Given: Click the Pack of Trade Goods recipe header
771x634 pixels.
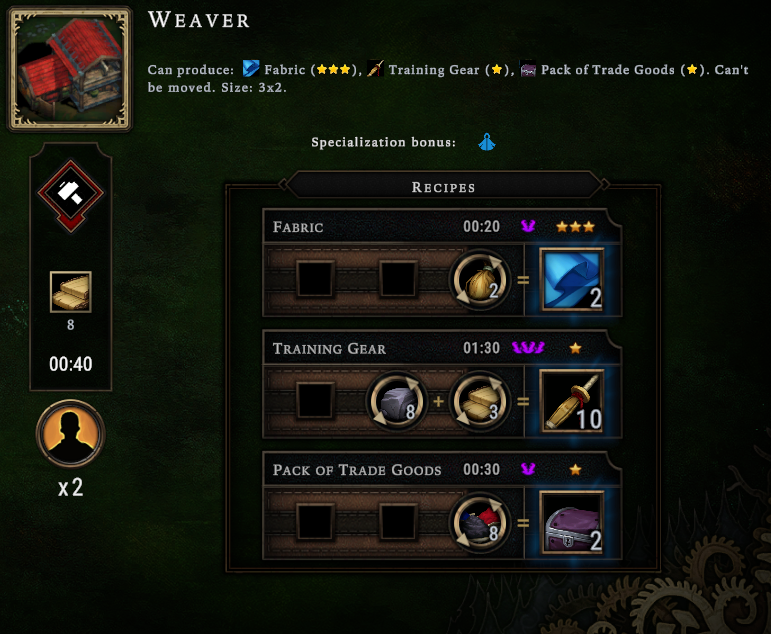Looking at the screenshot, I should tap(442, 470).
